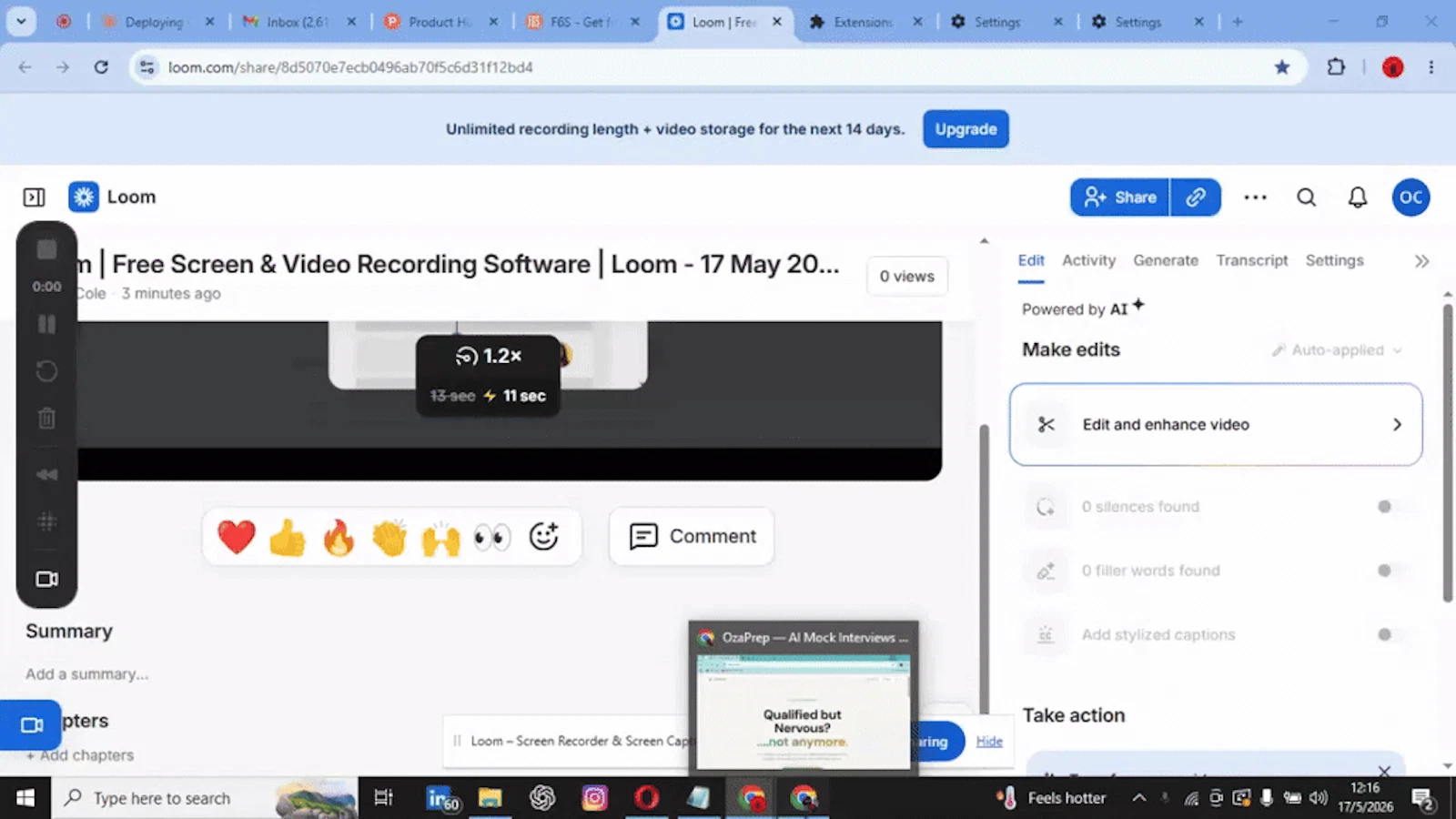Toggle 0 silences found switch
Viewport: 1456px width, 819px height.
click(x=1390, y=507)
